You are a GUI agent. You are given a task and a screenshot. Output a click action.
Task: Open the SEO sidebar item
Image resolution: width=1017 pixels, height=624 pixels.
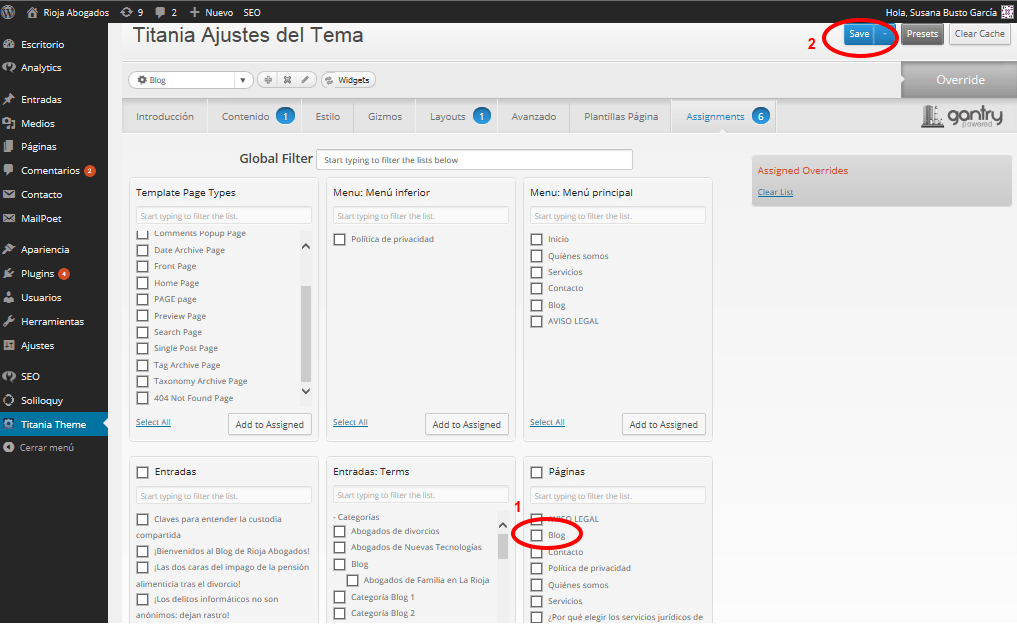click(30, 376)
